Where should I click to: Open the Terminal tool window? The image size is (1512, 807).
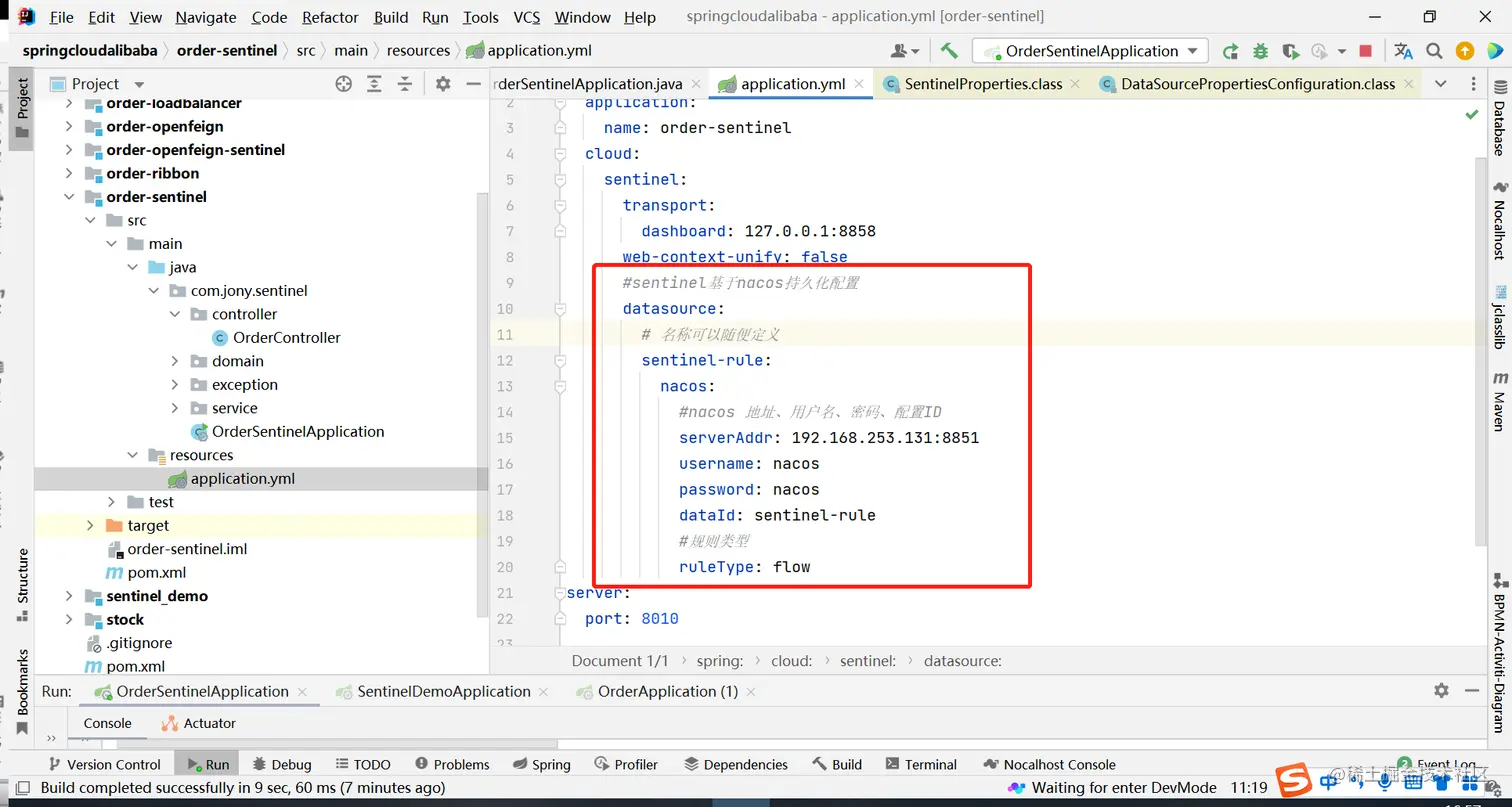[920, 764]
